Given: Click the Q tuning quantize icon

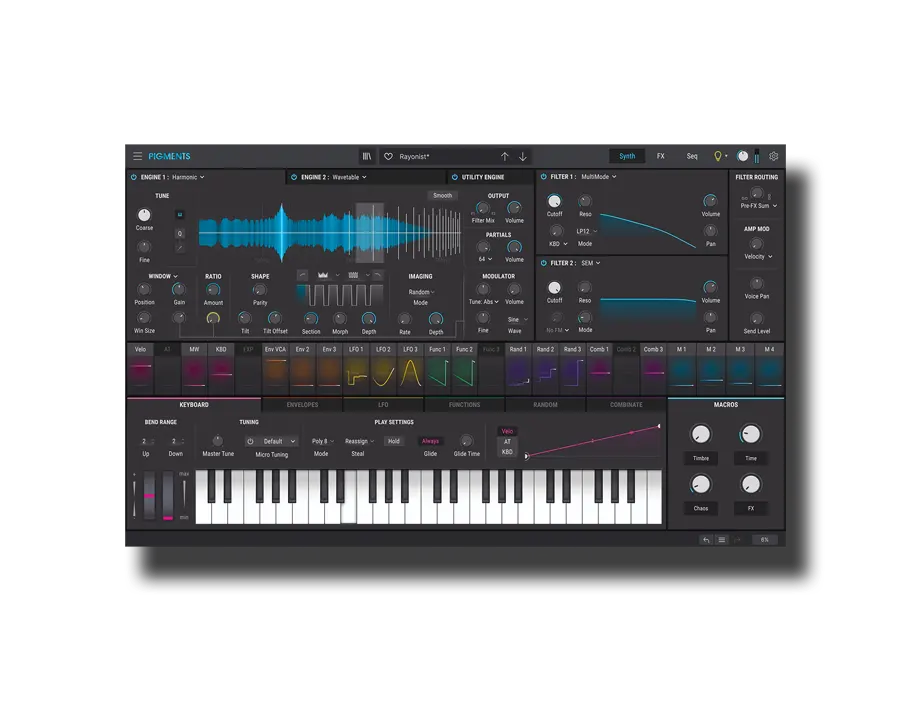Looking at the screenshot, I should 180,234.
